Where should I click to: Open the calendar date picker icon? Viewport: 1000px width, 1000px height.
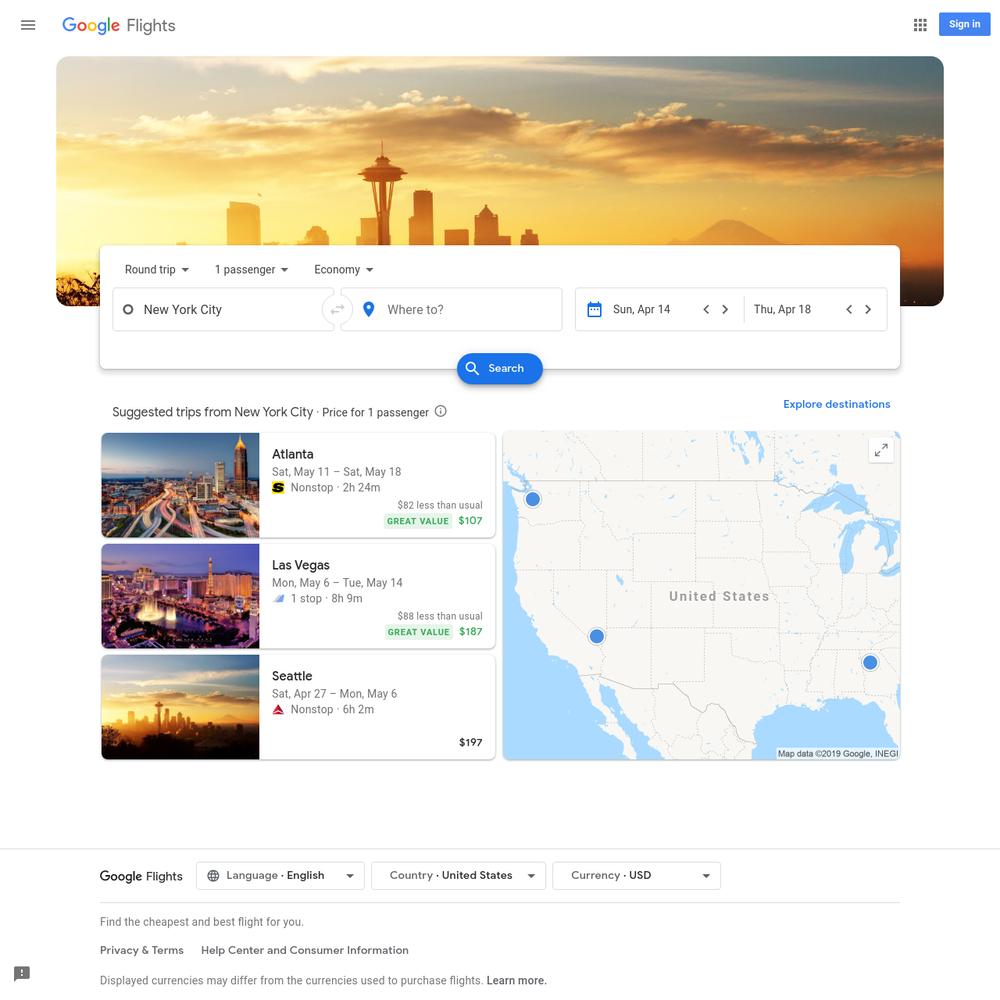(x=594, y=309)
